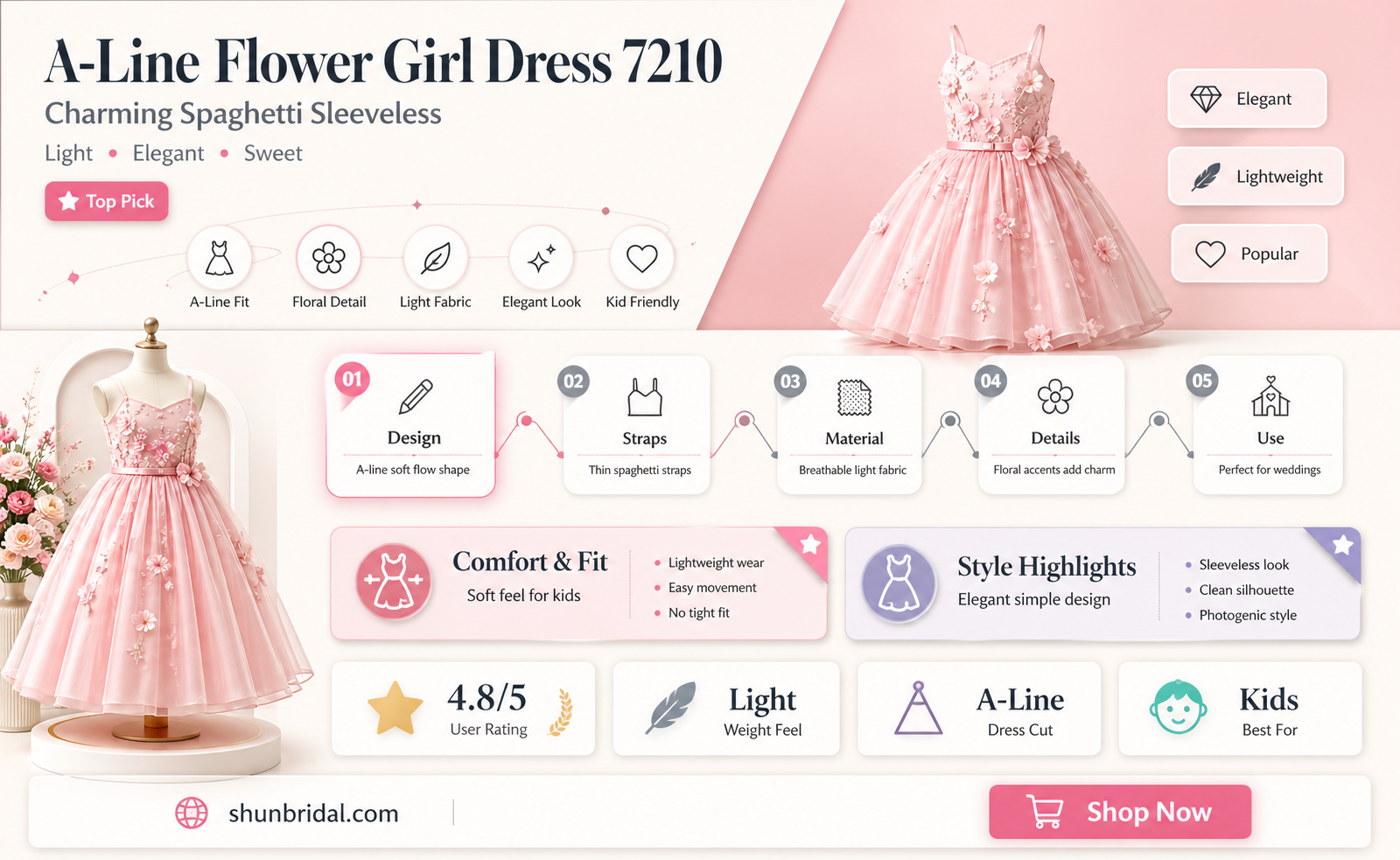The image size is (1400, 860).
Task: Click the Charming Spaghetti Sleeveless subtitle
Action: [243, 114]
